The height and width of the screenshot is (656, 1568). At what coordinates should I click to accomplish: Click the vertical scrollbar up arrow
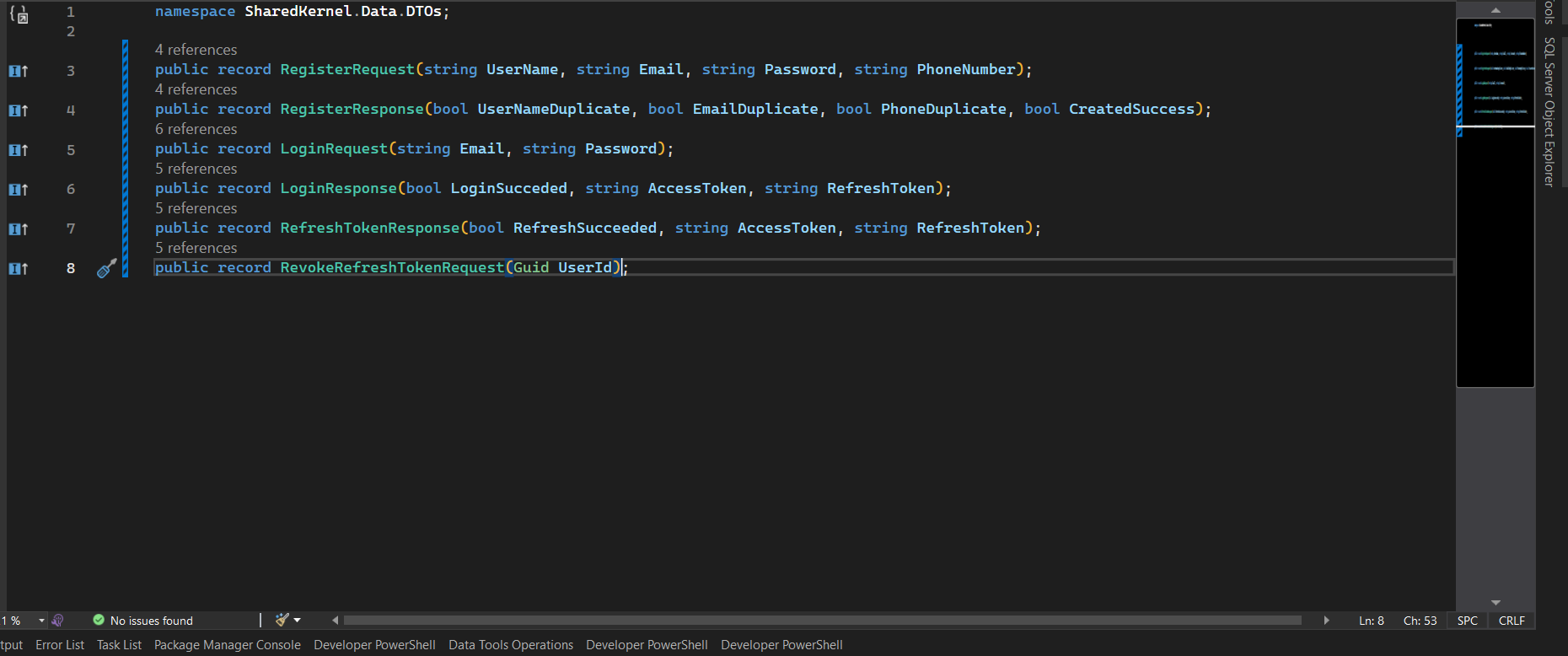[x=1496, y=10]
